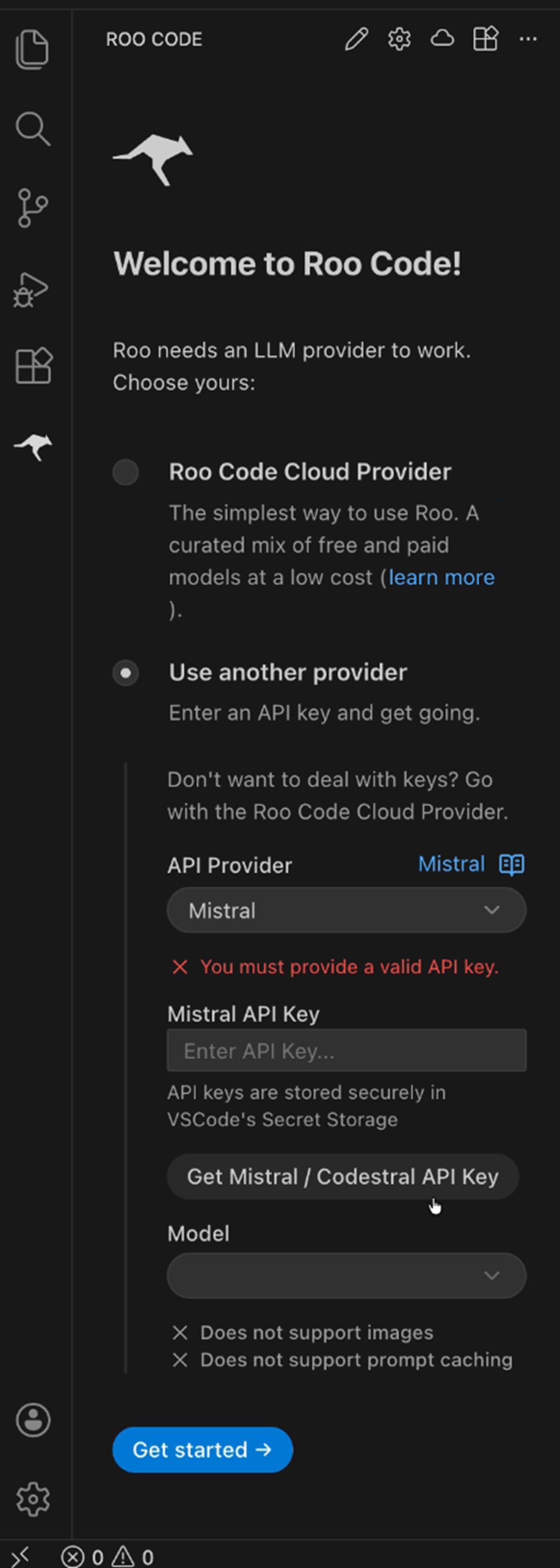The width and height of the screenshot is (560, 1568).
Task: Start a new task with pencil icon
Action: (x=357, y=40)
